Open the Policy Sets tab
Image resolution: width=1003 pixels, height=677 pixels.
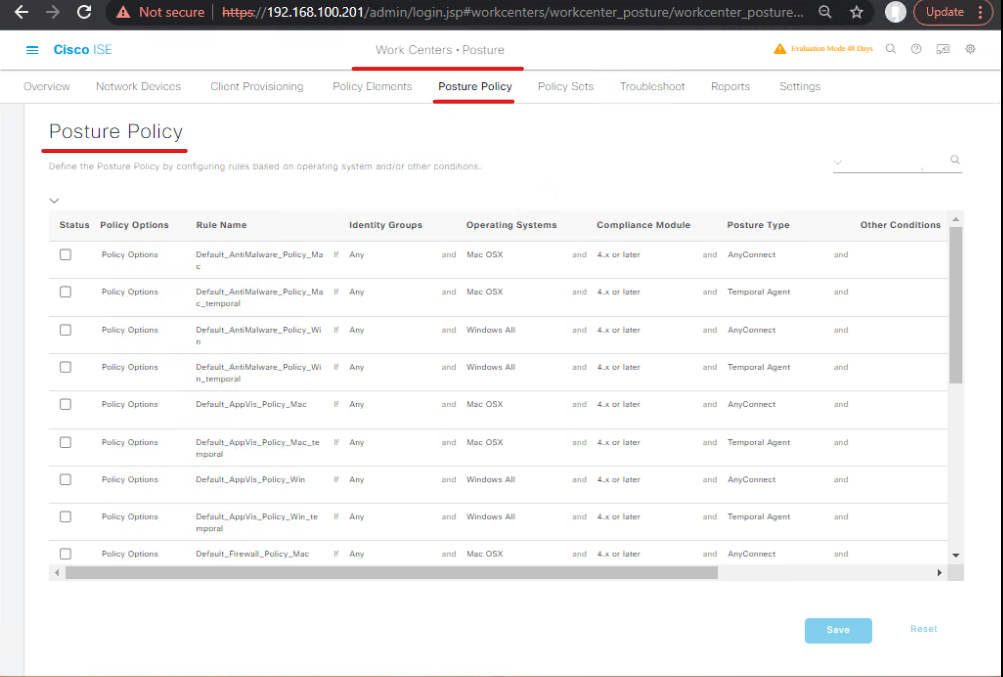tap(565, 86)
